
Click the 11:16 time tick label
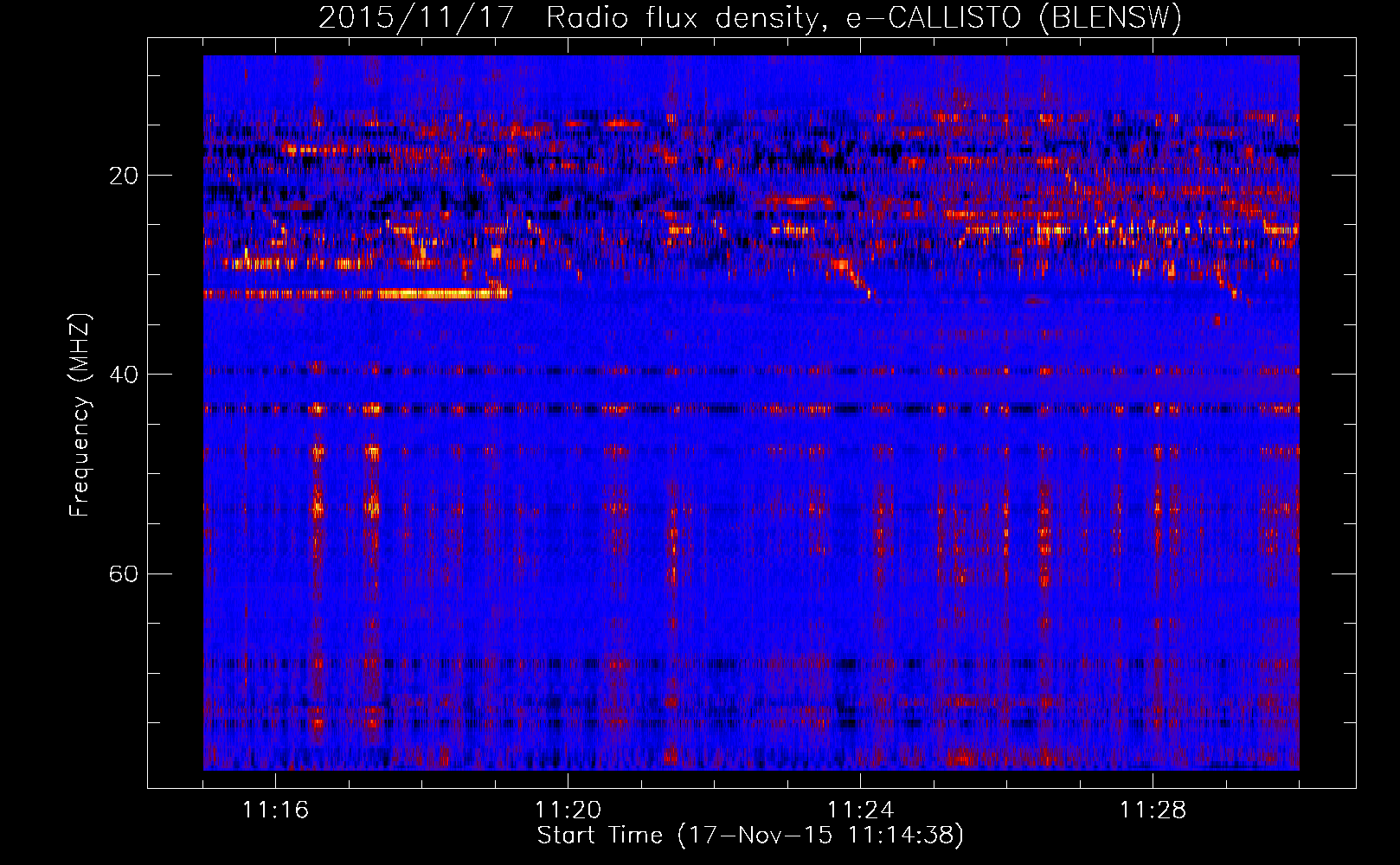(x=276, y=811)
